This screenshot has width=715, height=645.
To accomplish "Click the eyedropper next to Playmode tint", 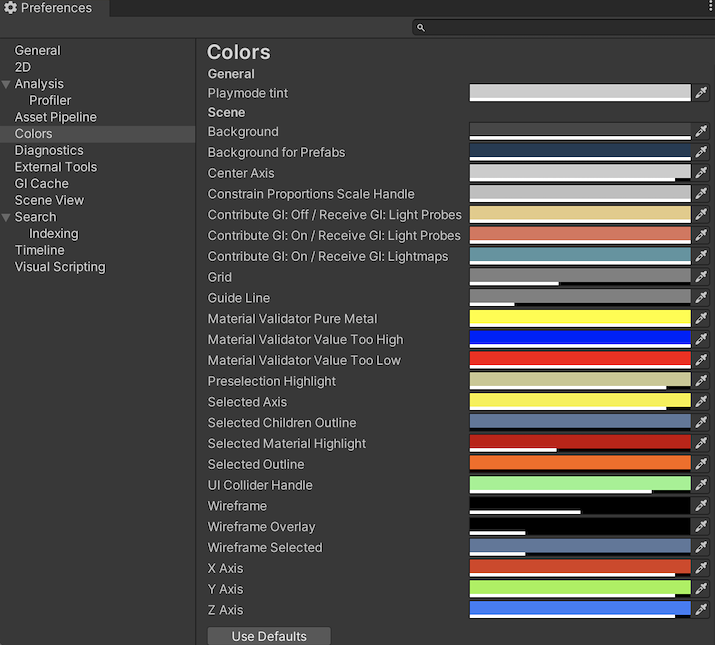I will tap(701, 93).
